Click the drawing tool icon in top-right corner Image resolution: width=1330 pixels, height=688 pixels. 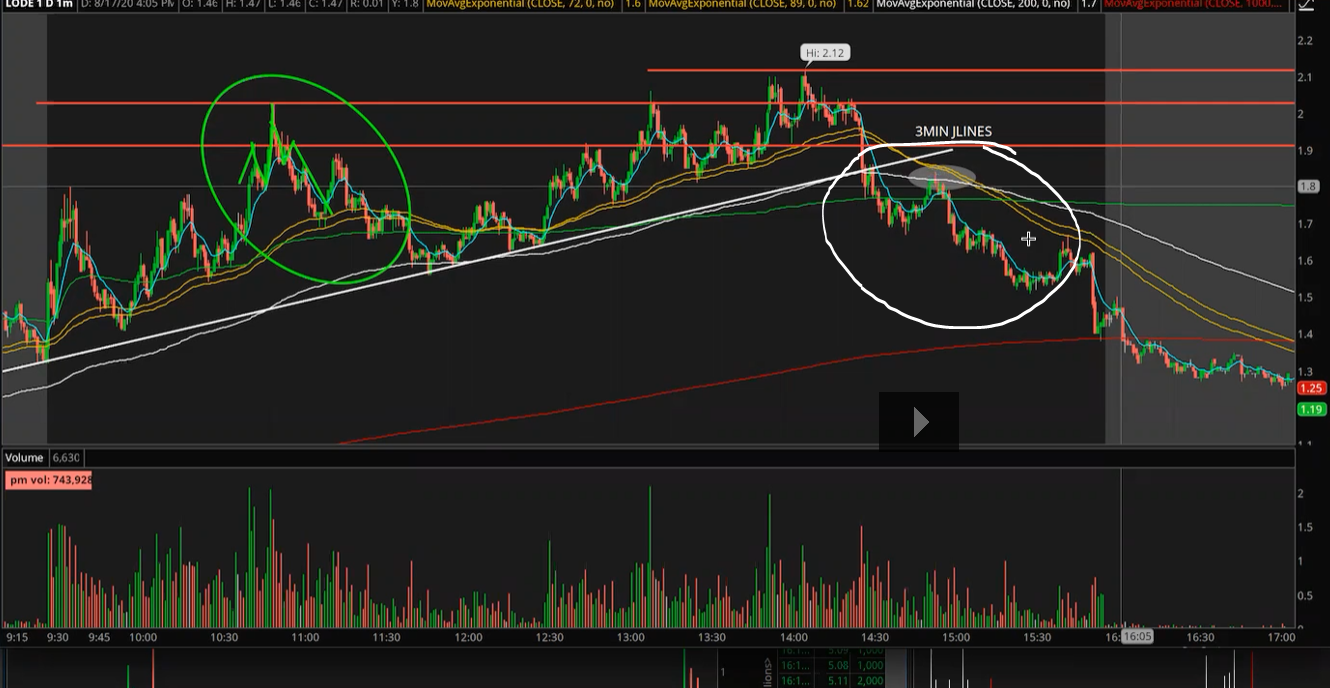[1305, 5]
